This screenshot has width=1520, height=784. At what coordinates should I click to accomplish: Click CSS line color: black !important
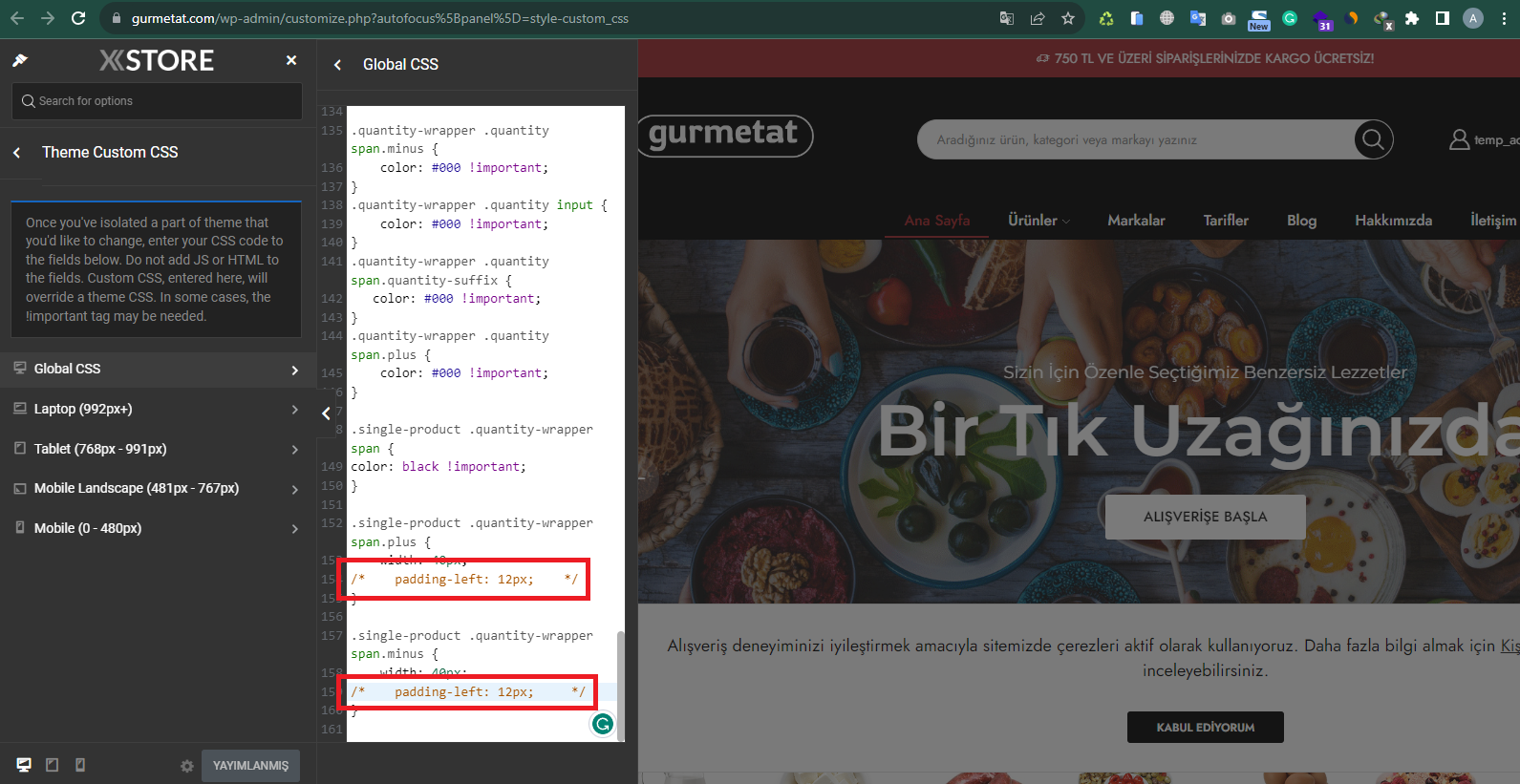point(439,467)
